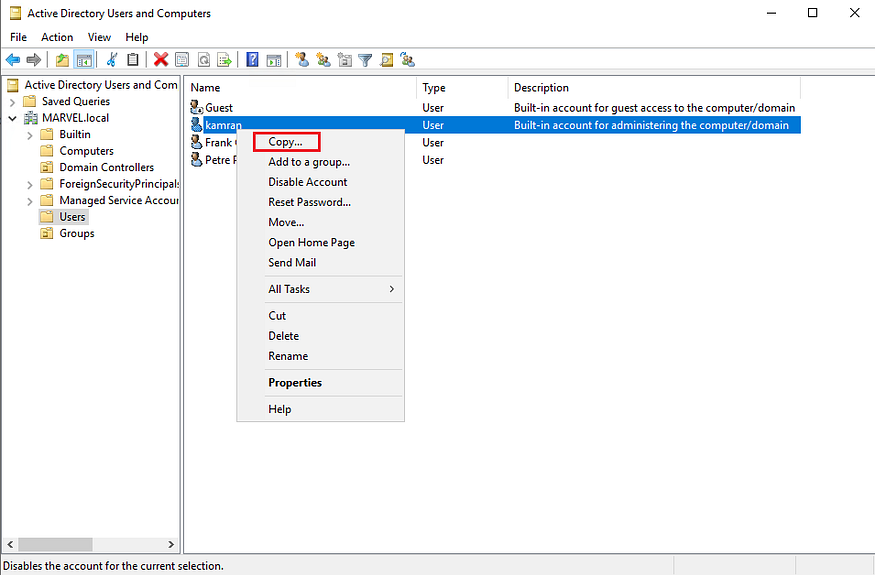This screenshot has height=575, width=875.
Task: Expand the Saved Queries tree node
Action: coord(13,101)
